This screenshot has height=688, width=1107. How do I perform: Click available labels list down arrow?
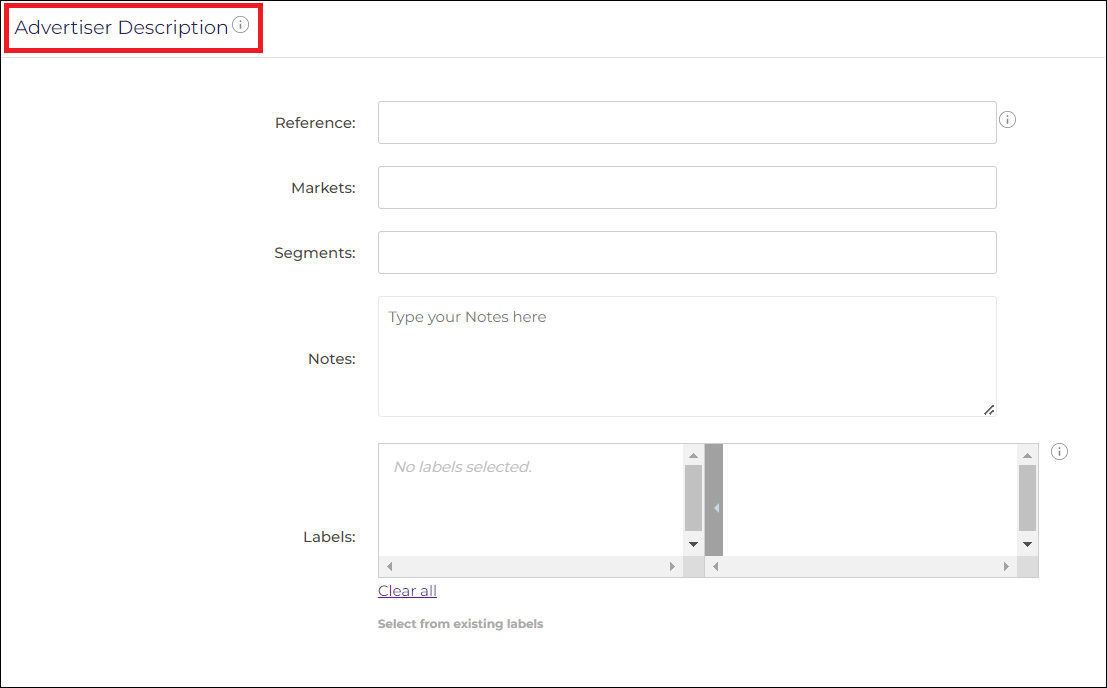[x=1027, y=544]
